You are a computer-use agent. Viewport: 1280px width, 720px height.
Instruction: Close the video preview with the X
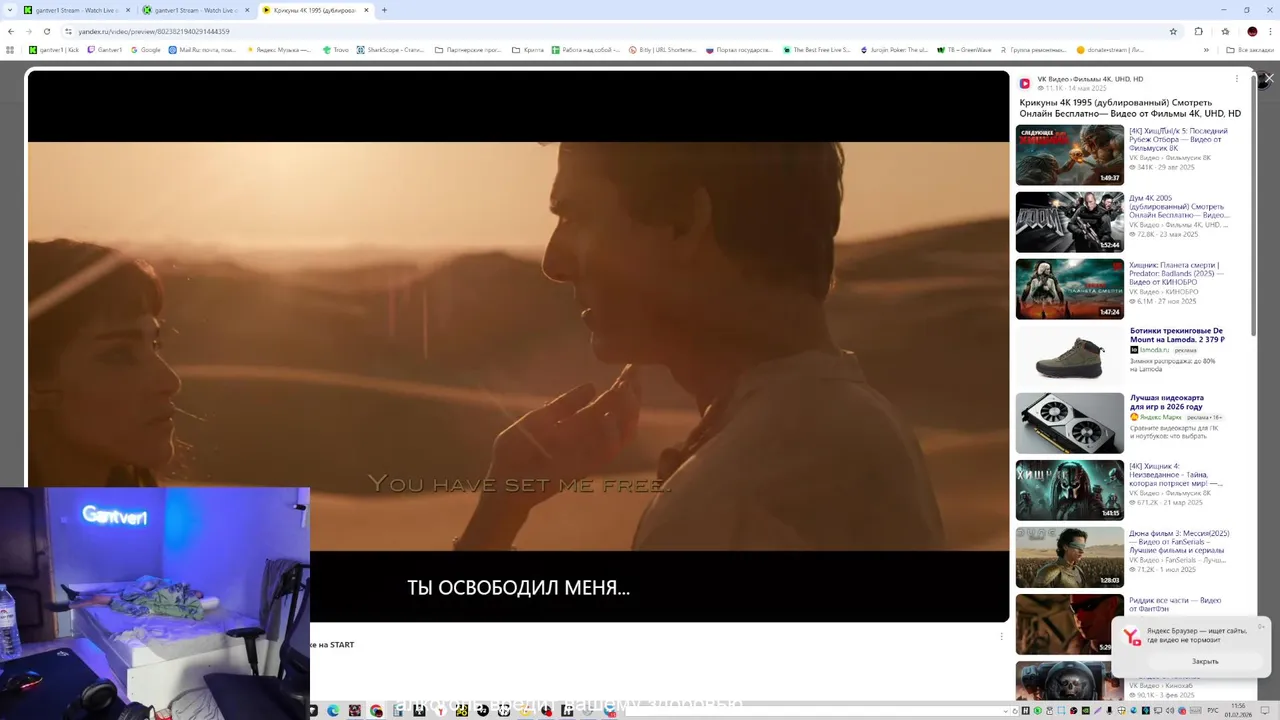[x=1269, y=78]
